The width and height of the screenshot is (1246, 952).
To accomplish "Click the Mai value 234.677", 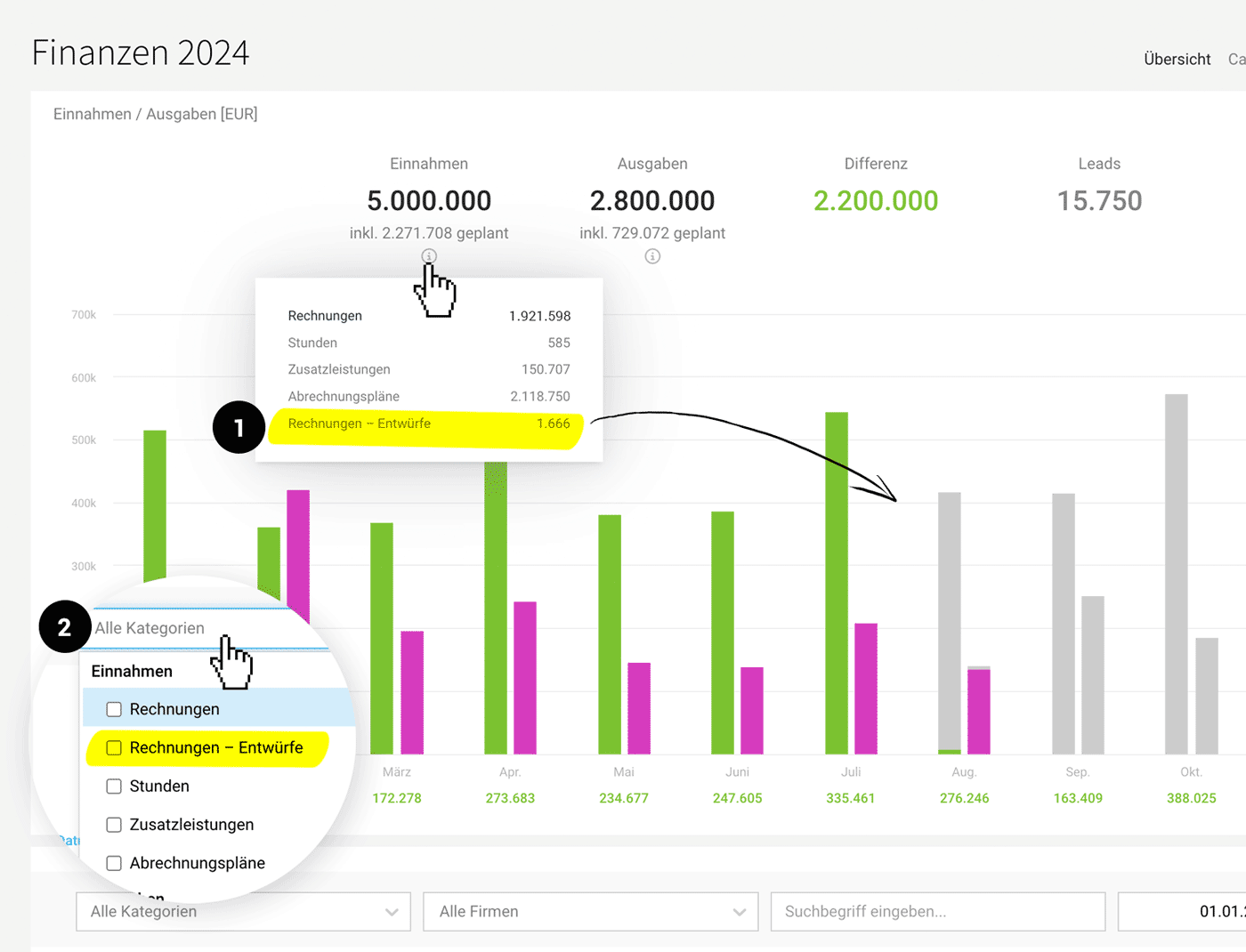I will click(x=624, y=798).
